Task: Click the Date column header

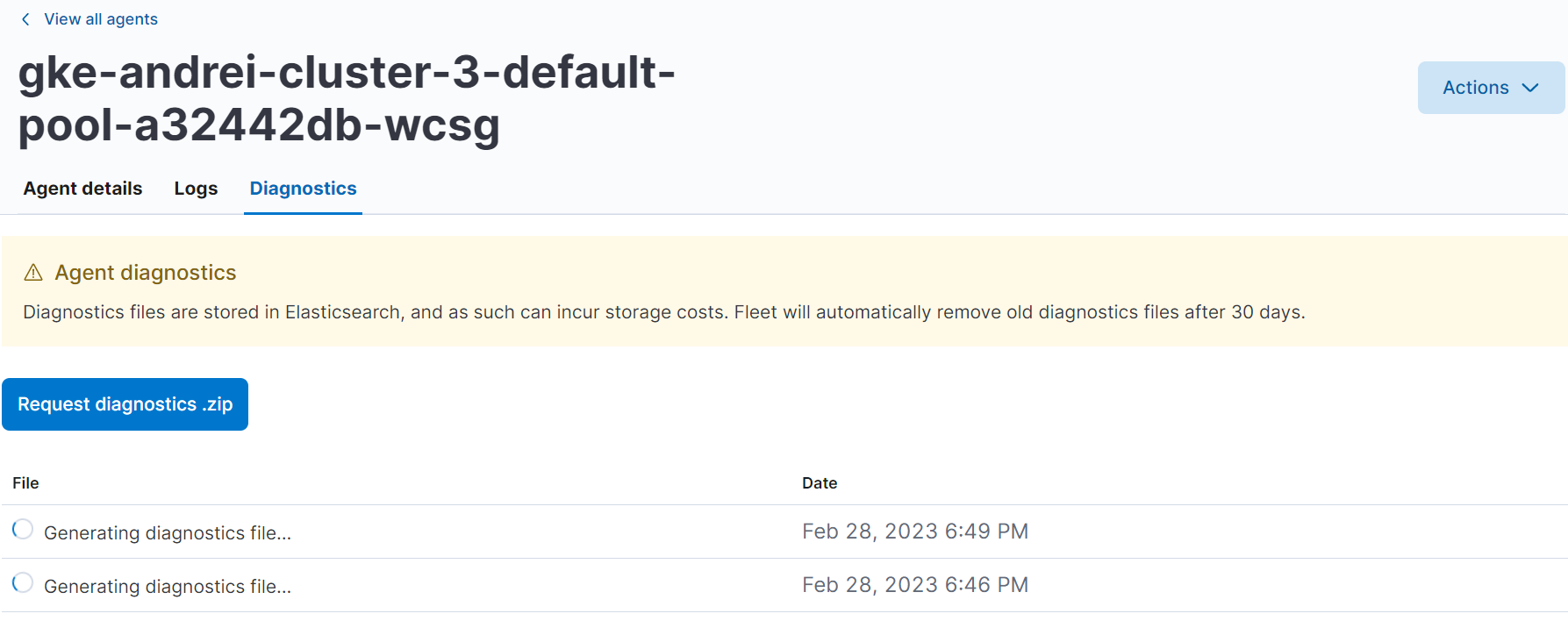Action: [820, 482]
